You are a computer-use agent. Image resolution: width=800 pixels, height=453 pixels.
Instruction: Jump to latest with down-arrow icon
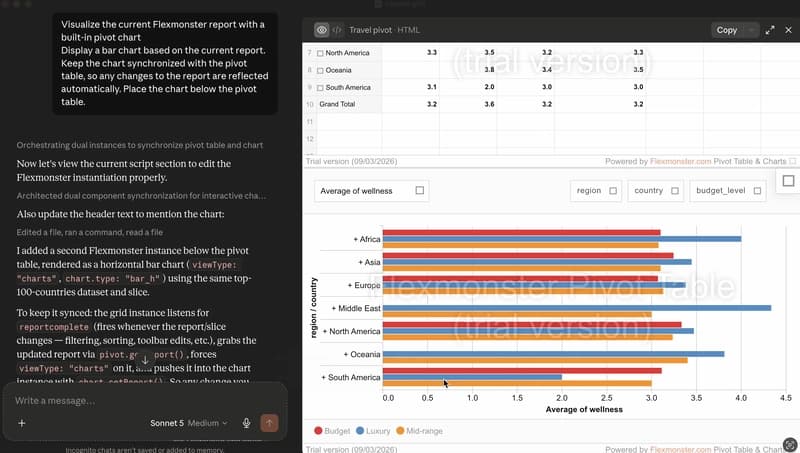point(145,360)
